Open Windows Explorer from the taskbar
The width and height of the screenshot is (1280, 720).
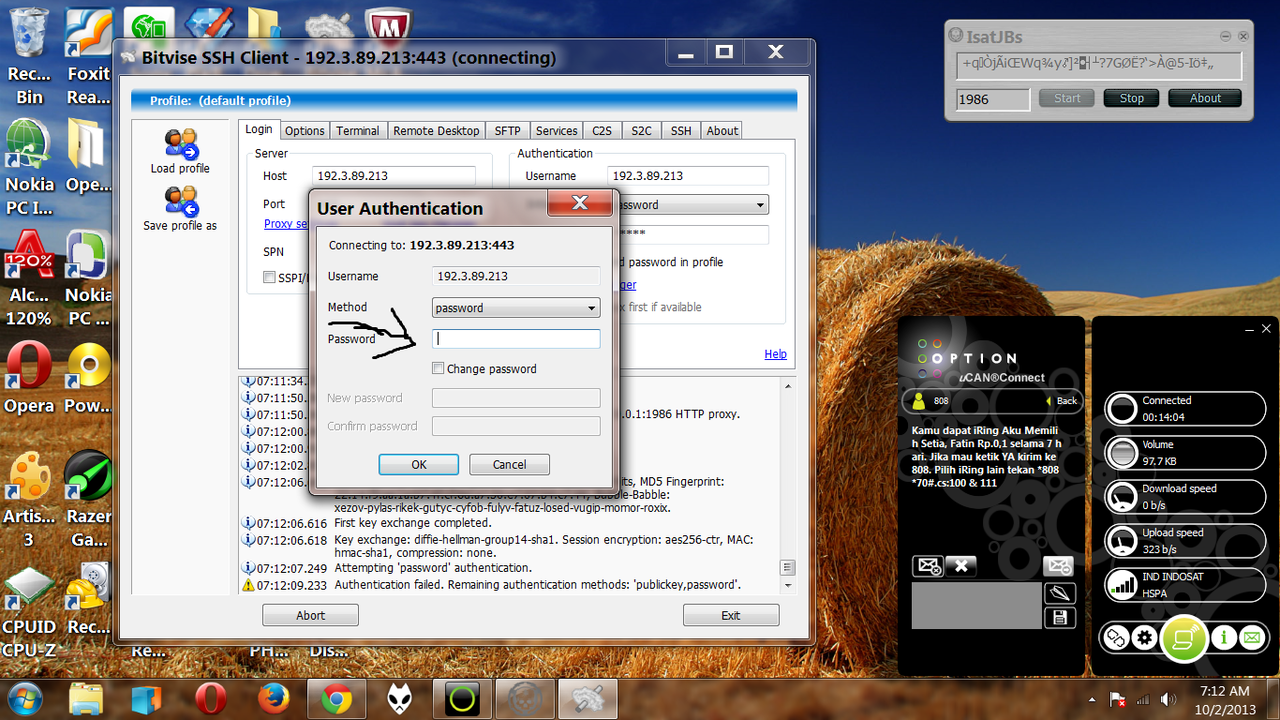pos(87,700)
